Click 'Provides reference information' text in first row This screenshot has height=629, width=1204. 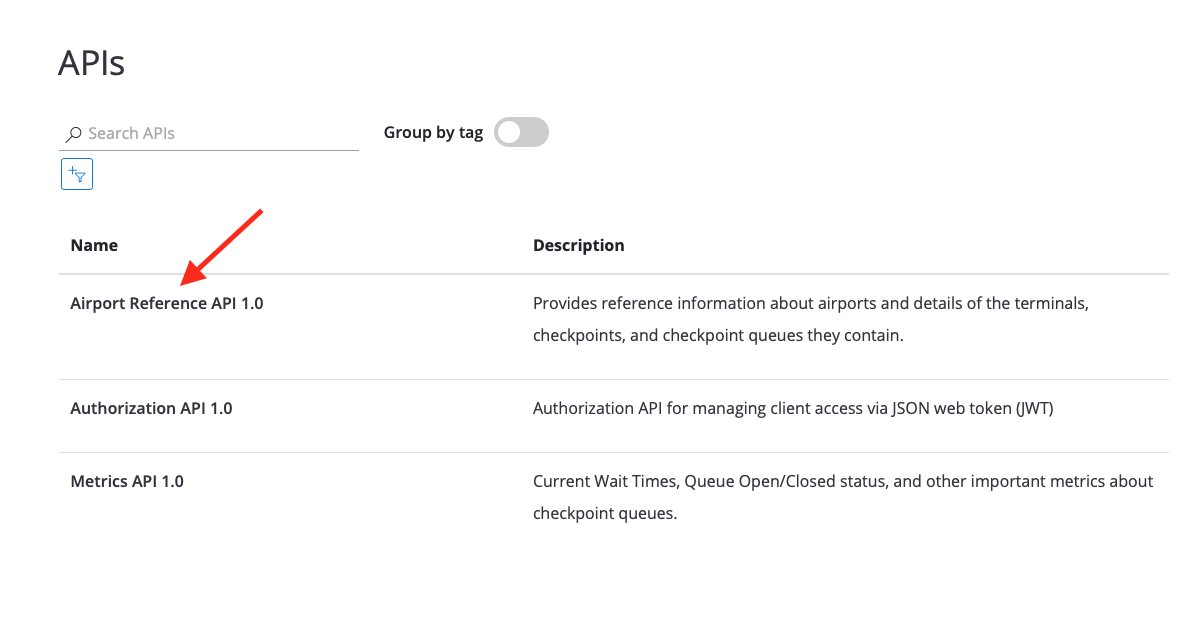coord(638,303)
